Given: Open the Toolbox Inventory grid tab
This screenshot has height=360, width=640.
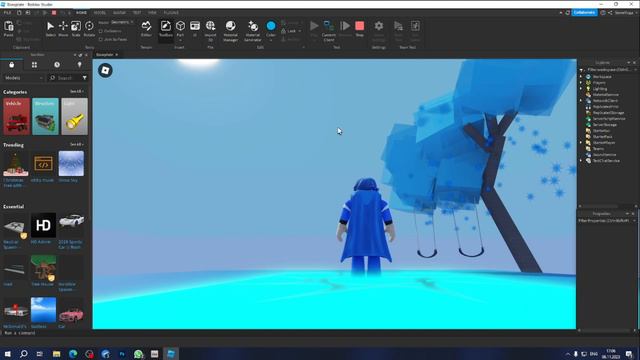Looking at the screenshot, I should point(34,65).
